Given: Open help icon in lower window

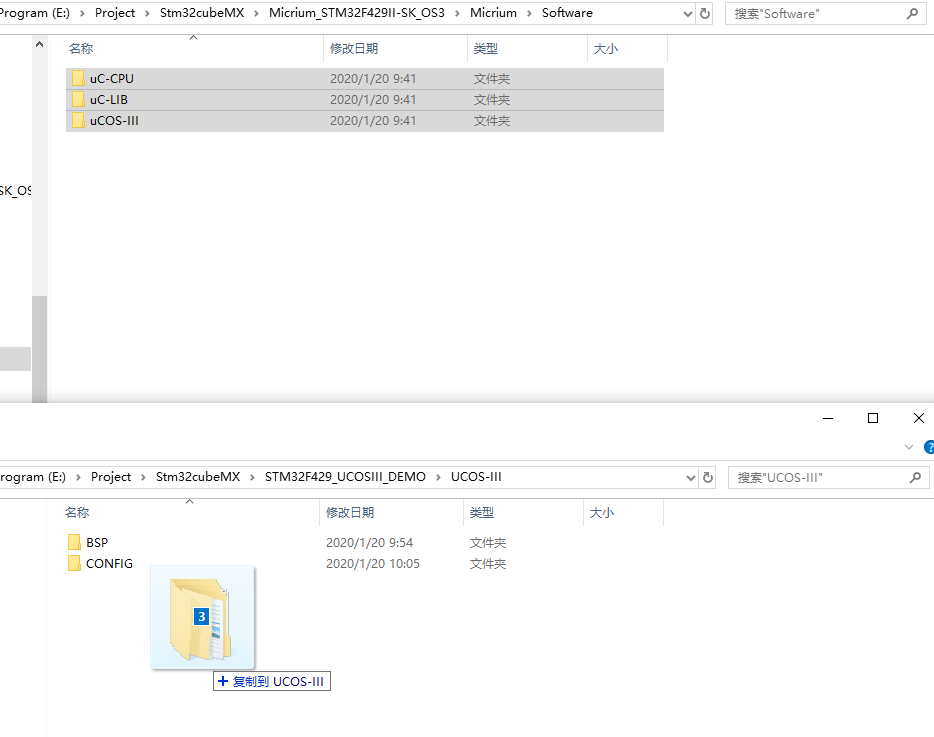Looking at the screenshot, I should click(929, 447).
